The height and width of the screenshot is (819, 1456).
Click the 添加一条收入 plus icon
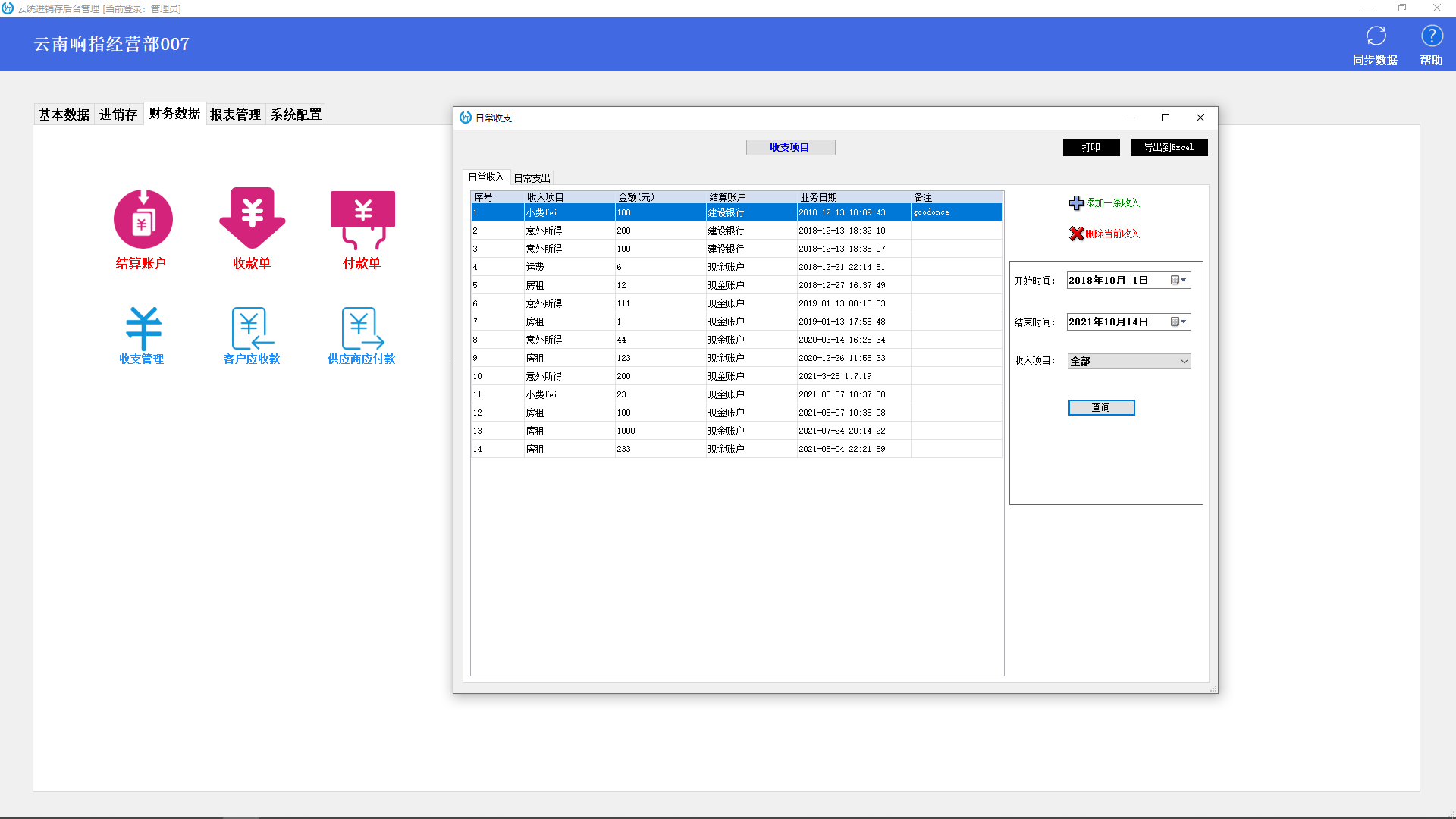coord(1076,203)
